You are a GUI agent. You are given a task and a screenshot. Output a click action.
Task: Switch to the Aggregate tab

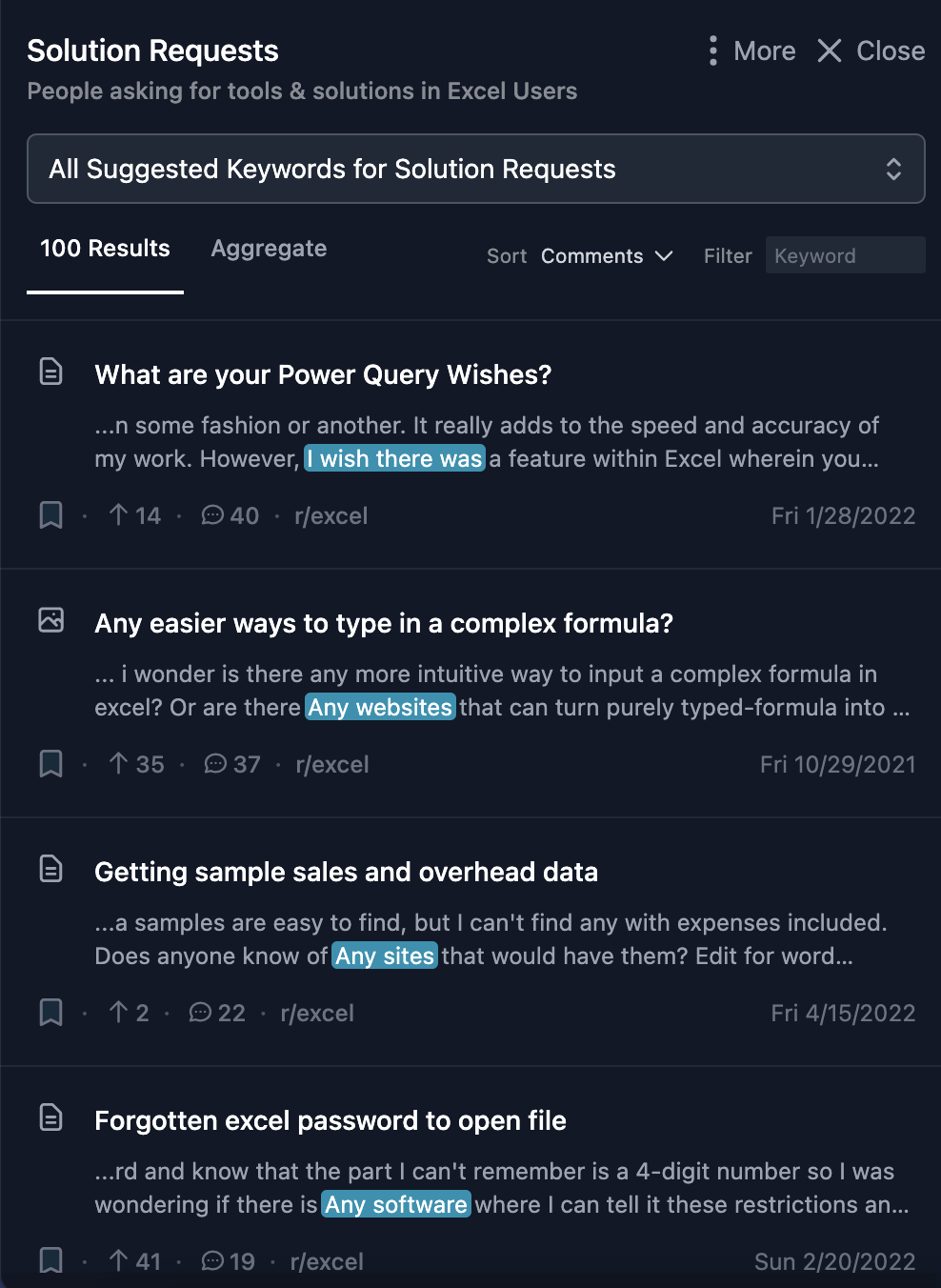click(269, 249)
